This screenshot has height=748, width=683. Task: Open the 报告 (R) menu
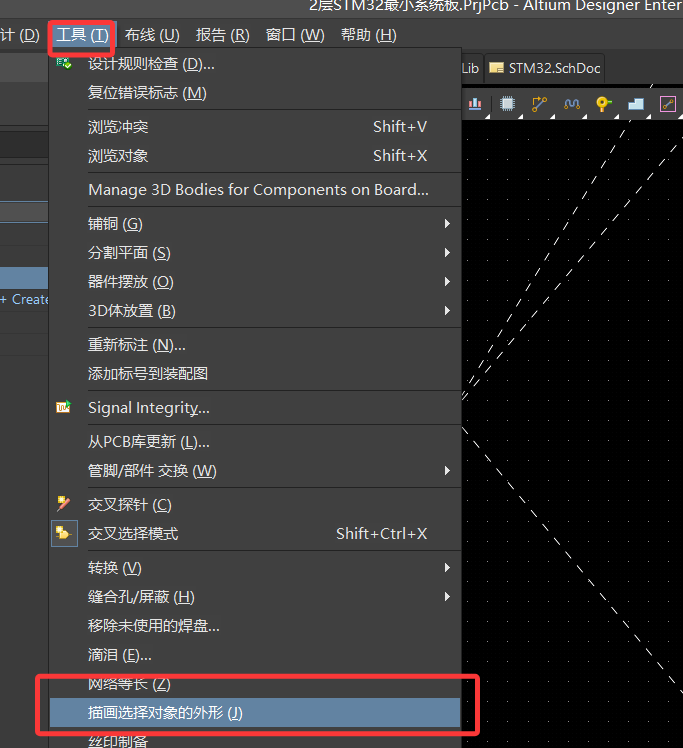223,35
